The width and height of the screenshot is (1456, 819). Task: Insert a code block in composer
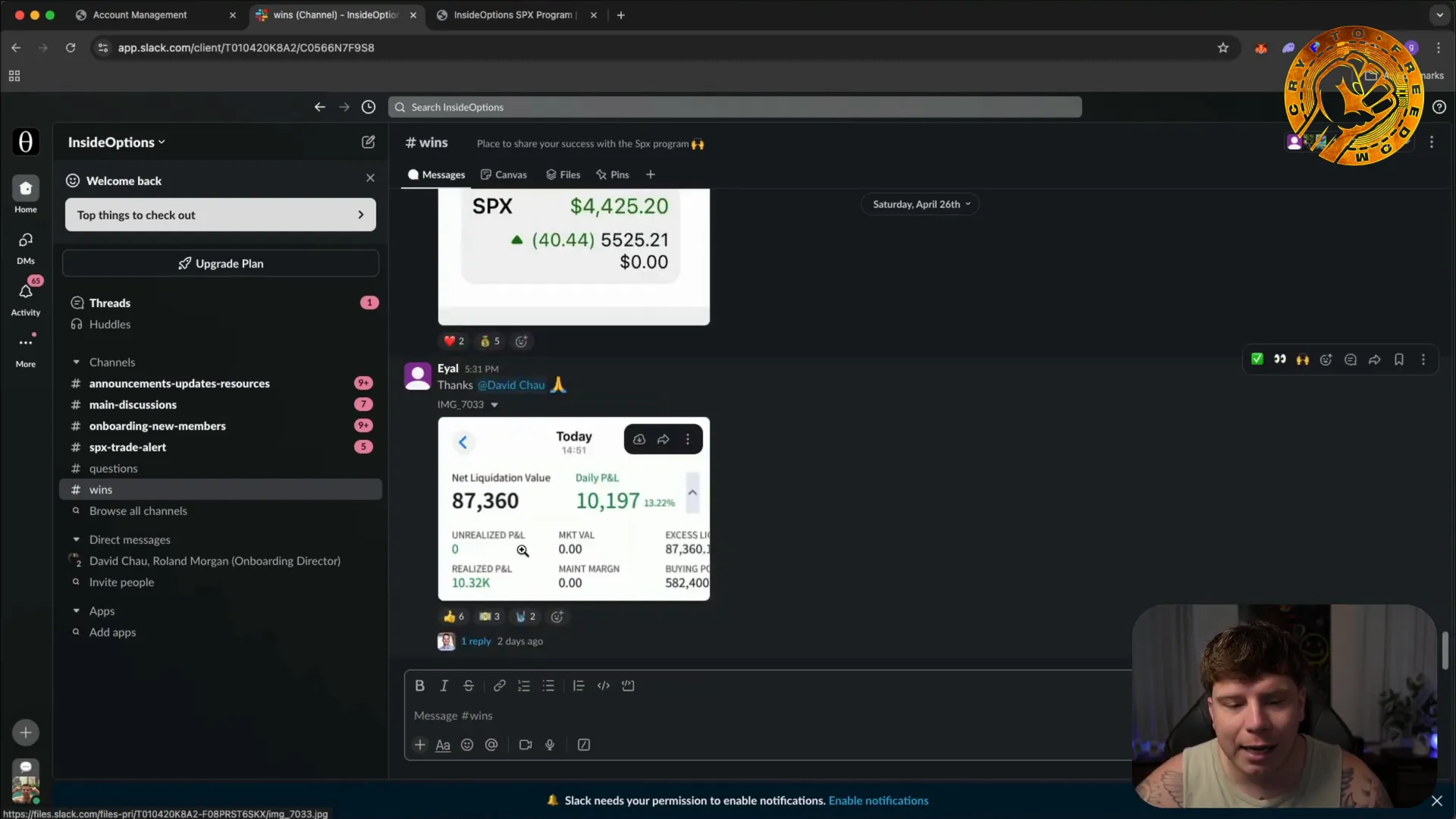coord(628,686)
